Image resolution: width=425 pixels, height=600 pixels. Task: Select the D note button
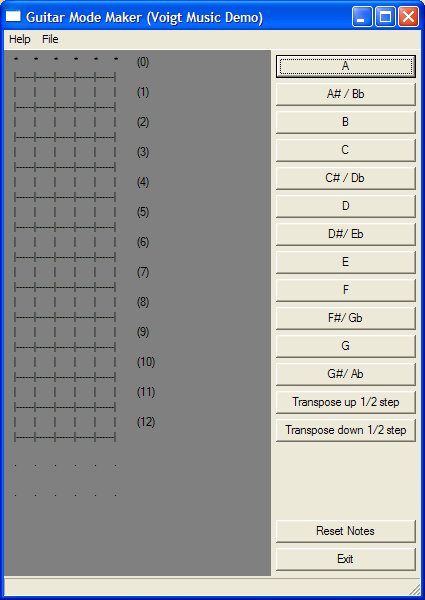(x=345, y=206)
